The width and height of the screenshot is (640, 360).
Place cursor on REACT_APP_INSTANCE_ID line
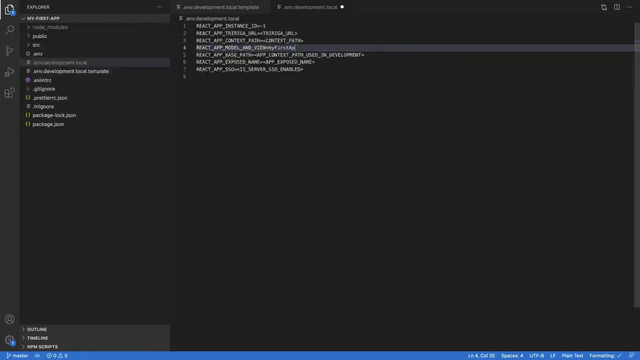(x=231, y=26)
